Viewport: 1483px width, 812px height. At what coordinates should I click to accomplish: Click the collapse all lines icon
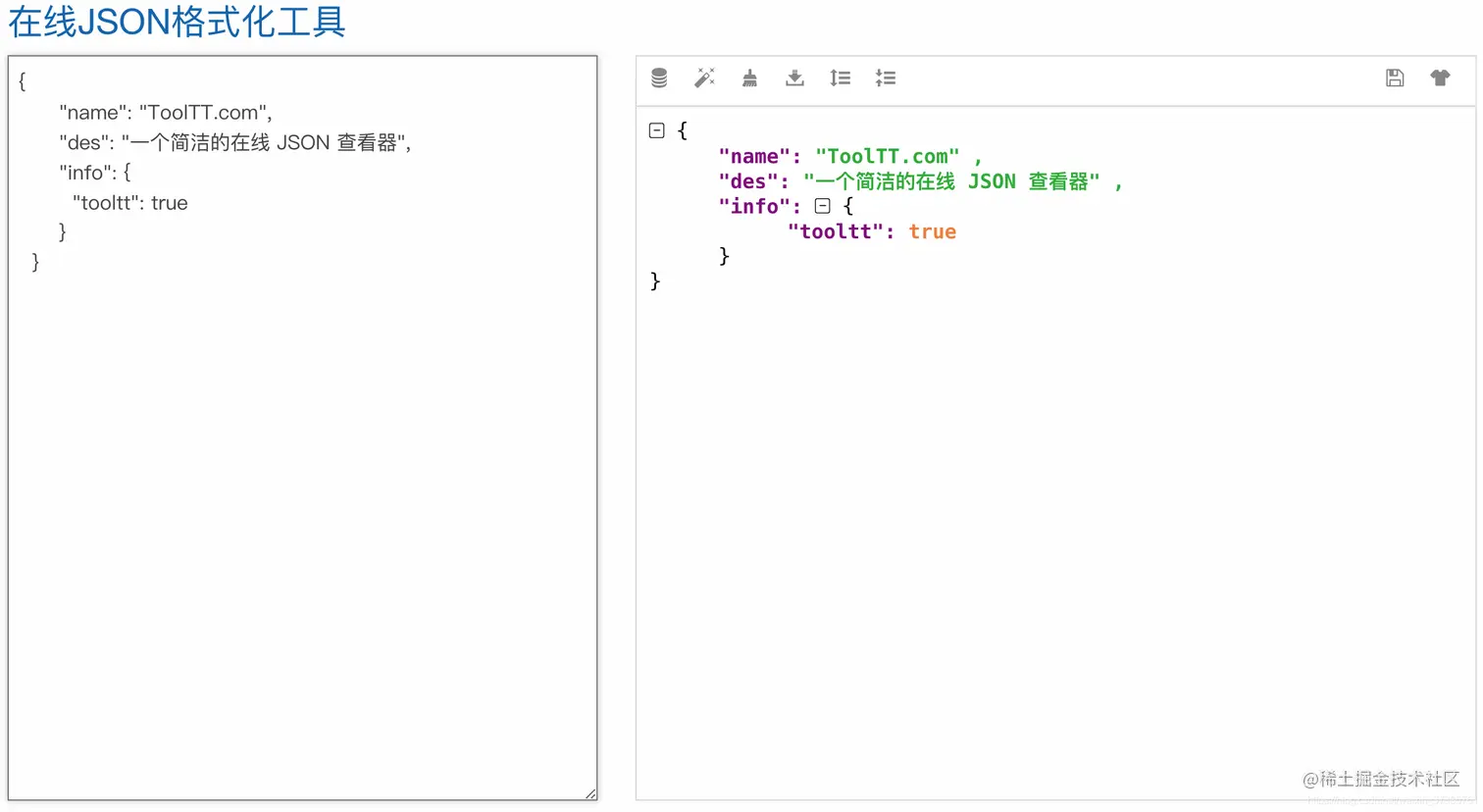pos(885,77)
